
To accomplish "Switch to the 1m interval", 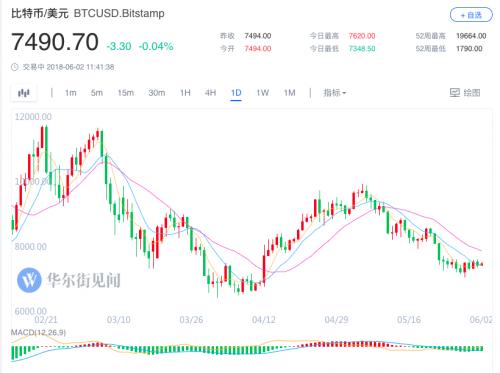I will [70, 93].
